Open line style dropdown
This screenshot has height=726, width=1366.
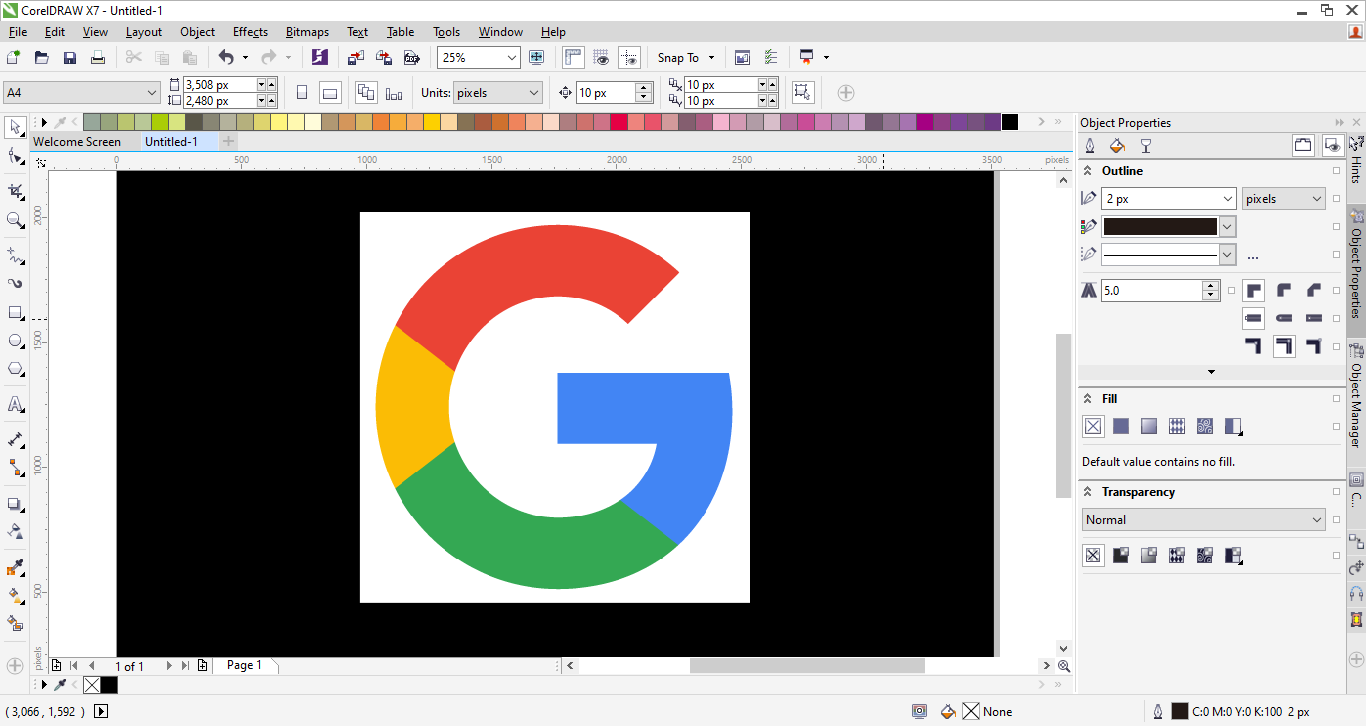(x=1228, y=255)
